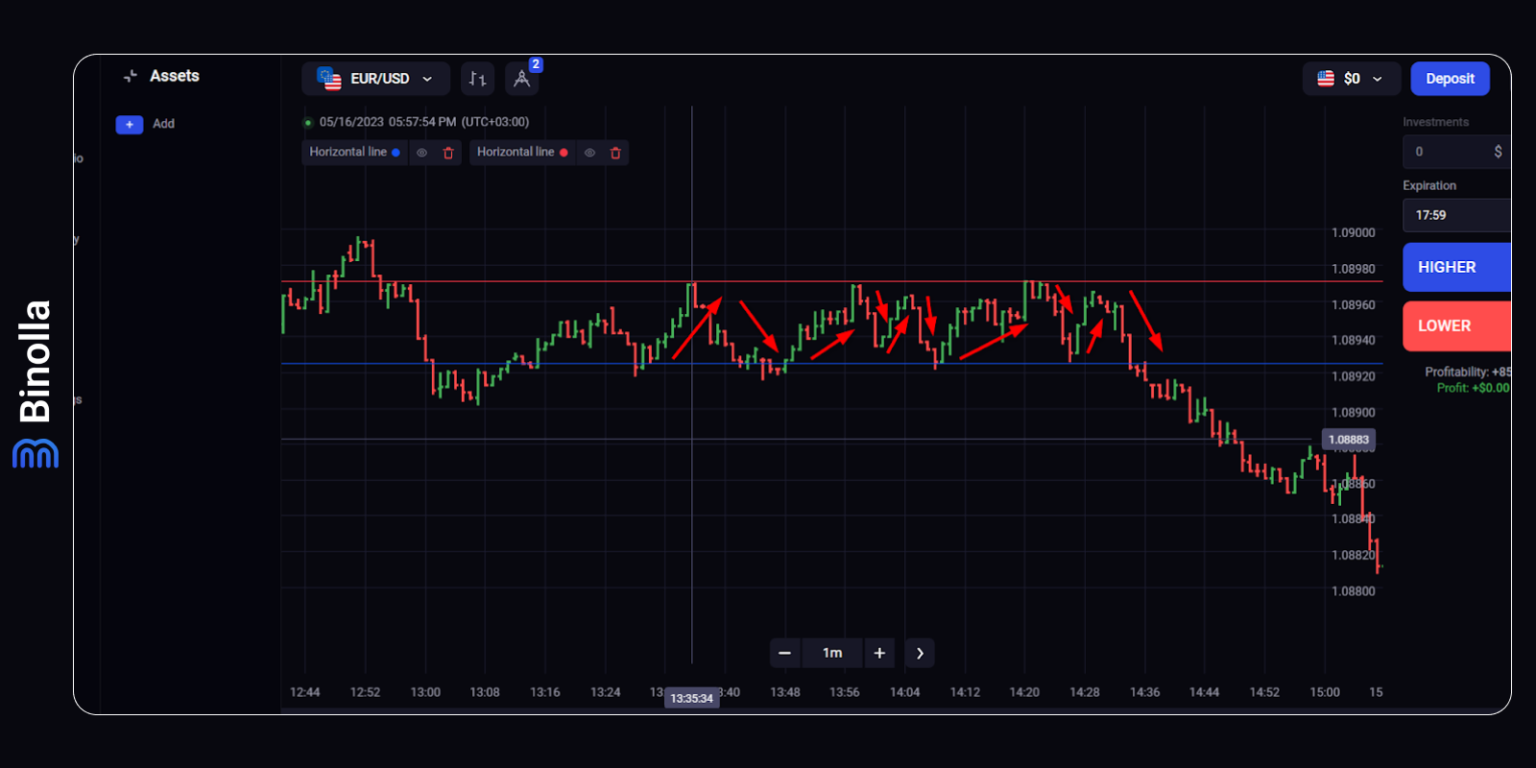Screen dimensions: 1536x768
Task: Open the EUR/USD asset selector dropdown
Action: coord(376,78)
